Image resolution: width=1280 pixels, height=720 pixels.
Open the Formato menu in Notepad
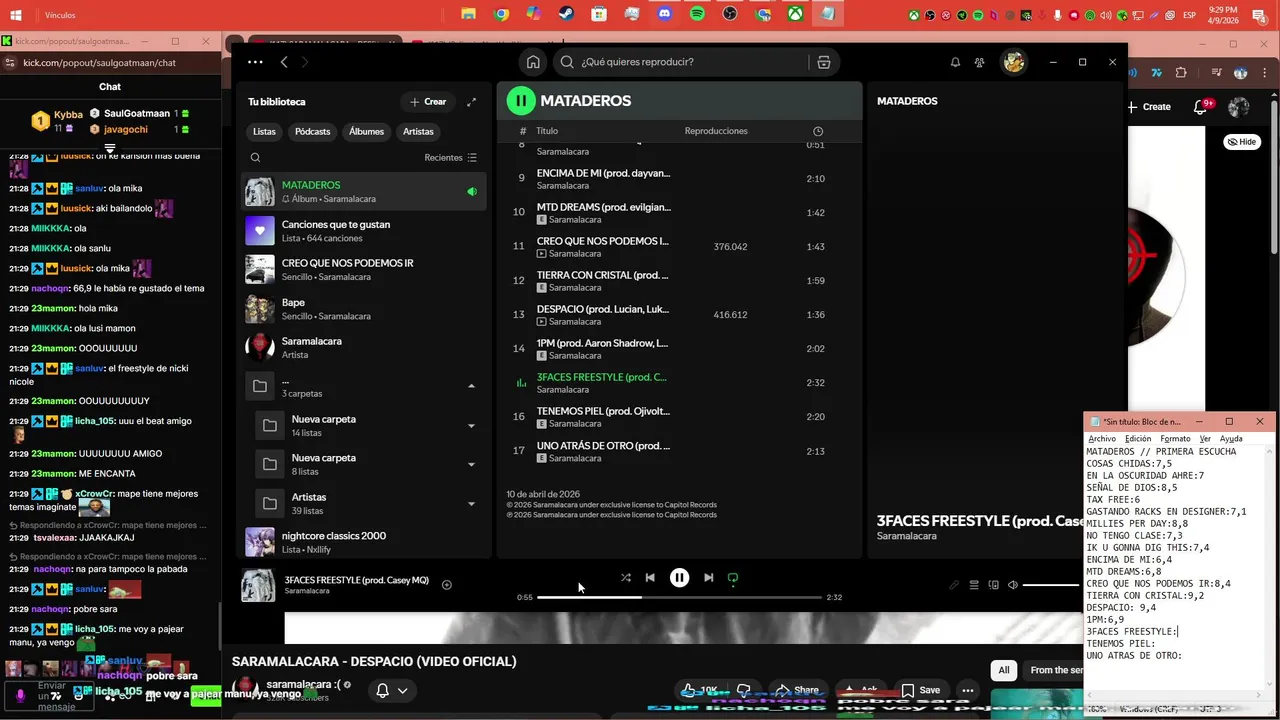1175,439
